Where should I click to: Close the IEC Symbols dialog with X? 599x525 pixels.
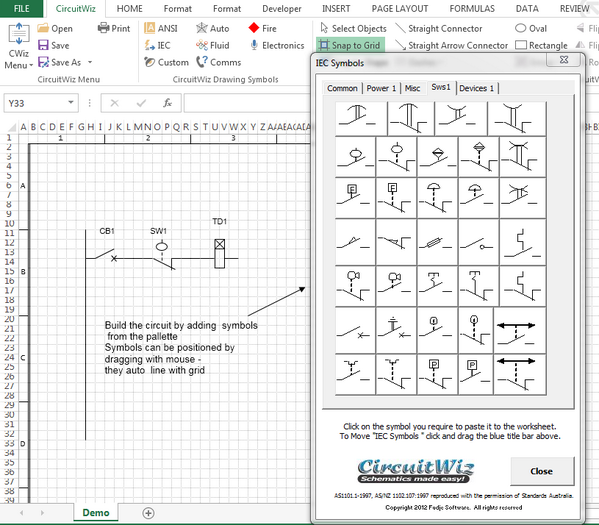point(563,60)
